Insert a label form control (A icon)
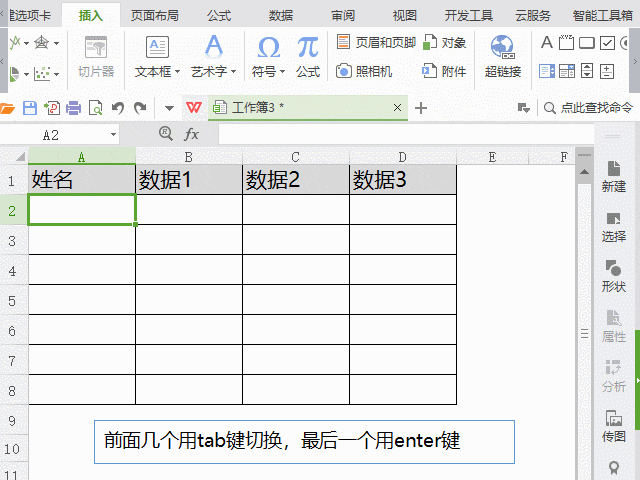The height and width of the screenshot is (480, 640). [x=547, y=42]
